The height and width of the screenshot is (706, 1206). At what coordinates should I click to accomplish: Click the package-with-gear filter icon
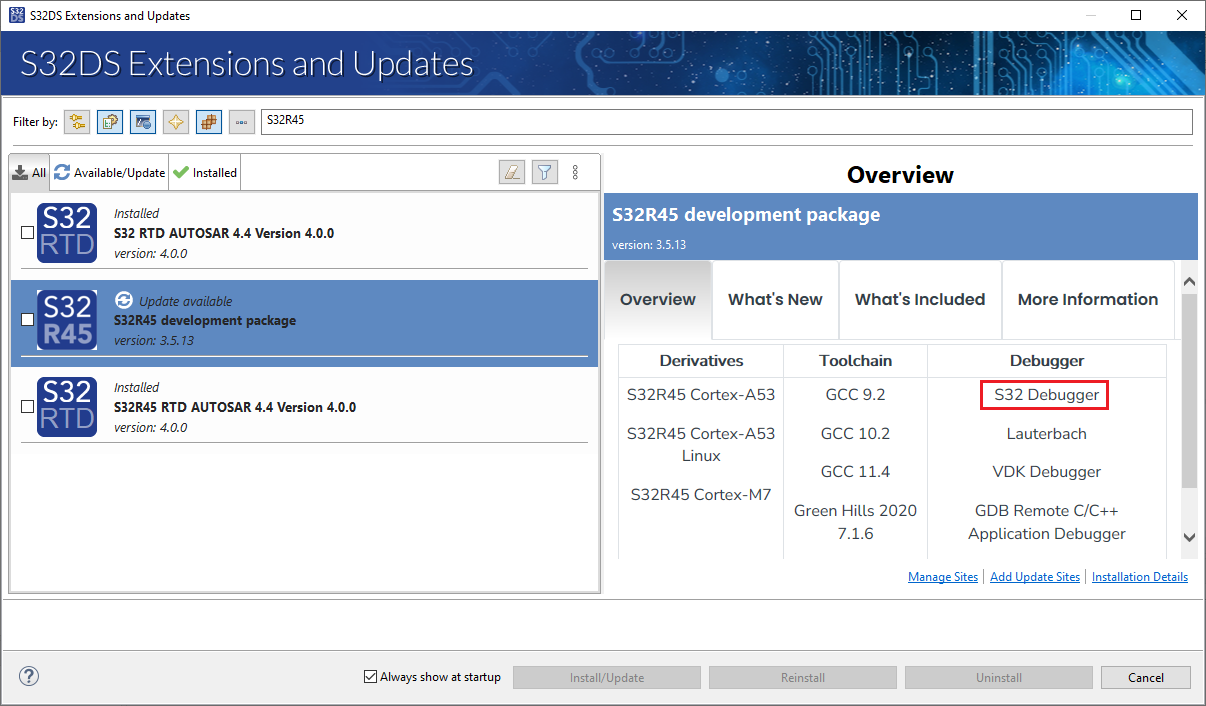point(110,121)
